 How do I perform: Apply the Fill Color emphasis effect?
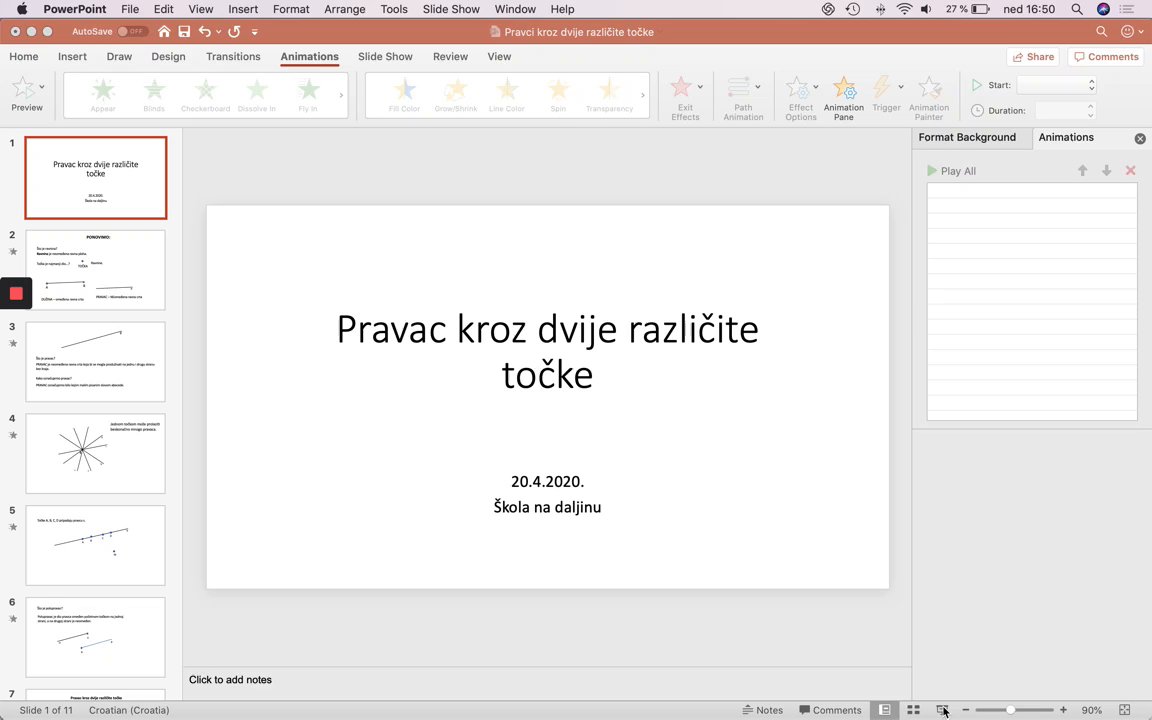404,95
